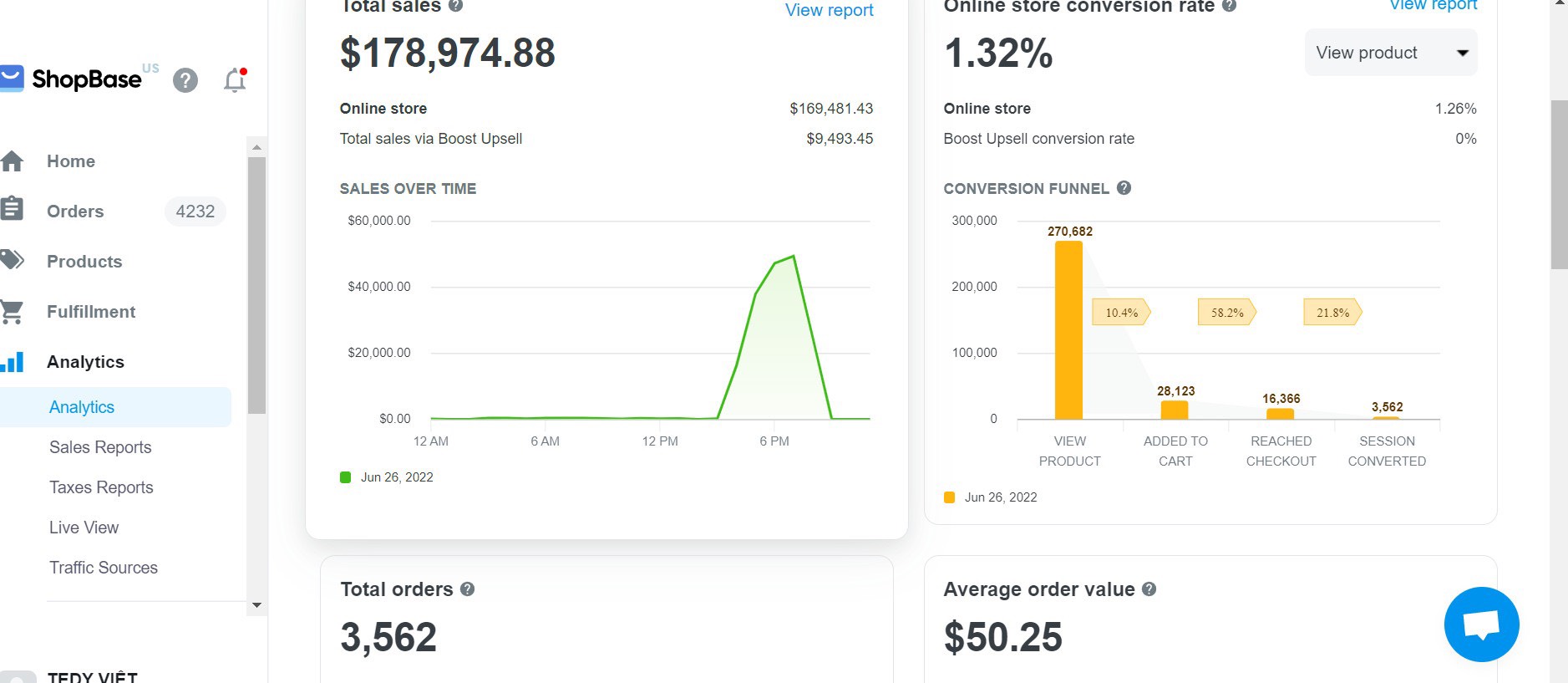
Task: Open Products in the sidebar
Action: pos(84,262)
